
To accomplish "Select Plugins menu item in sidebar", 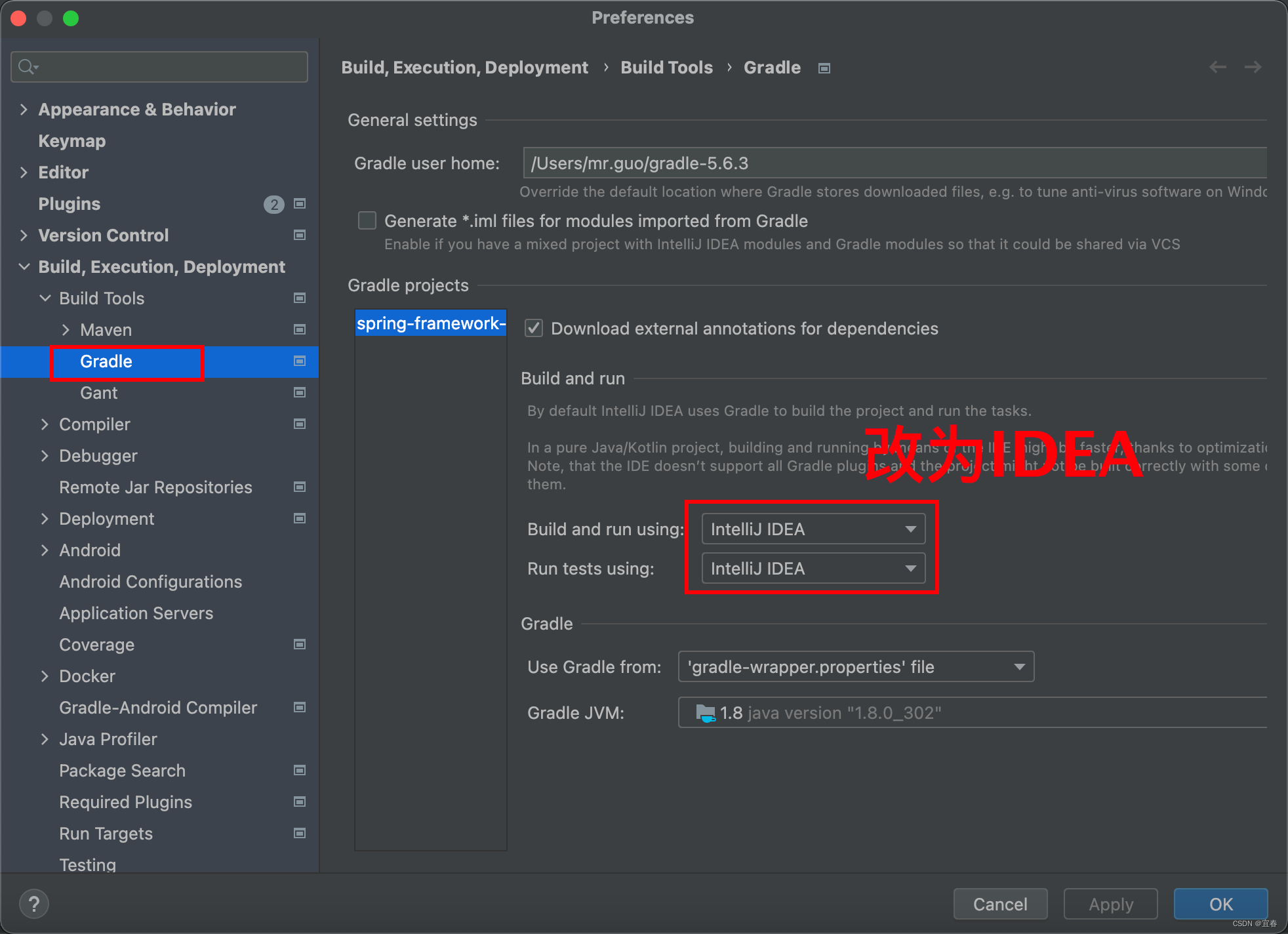I will coord(68,203).
